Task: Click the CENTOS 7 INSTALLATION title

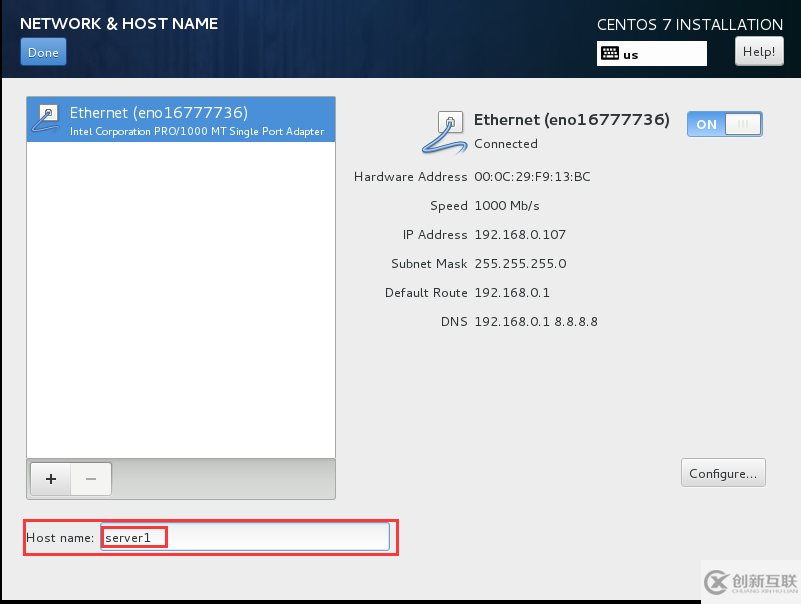Action: [x=690, y=25]
